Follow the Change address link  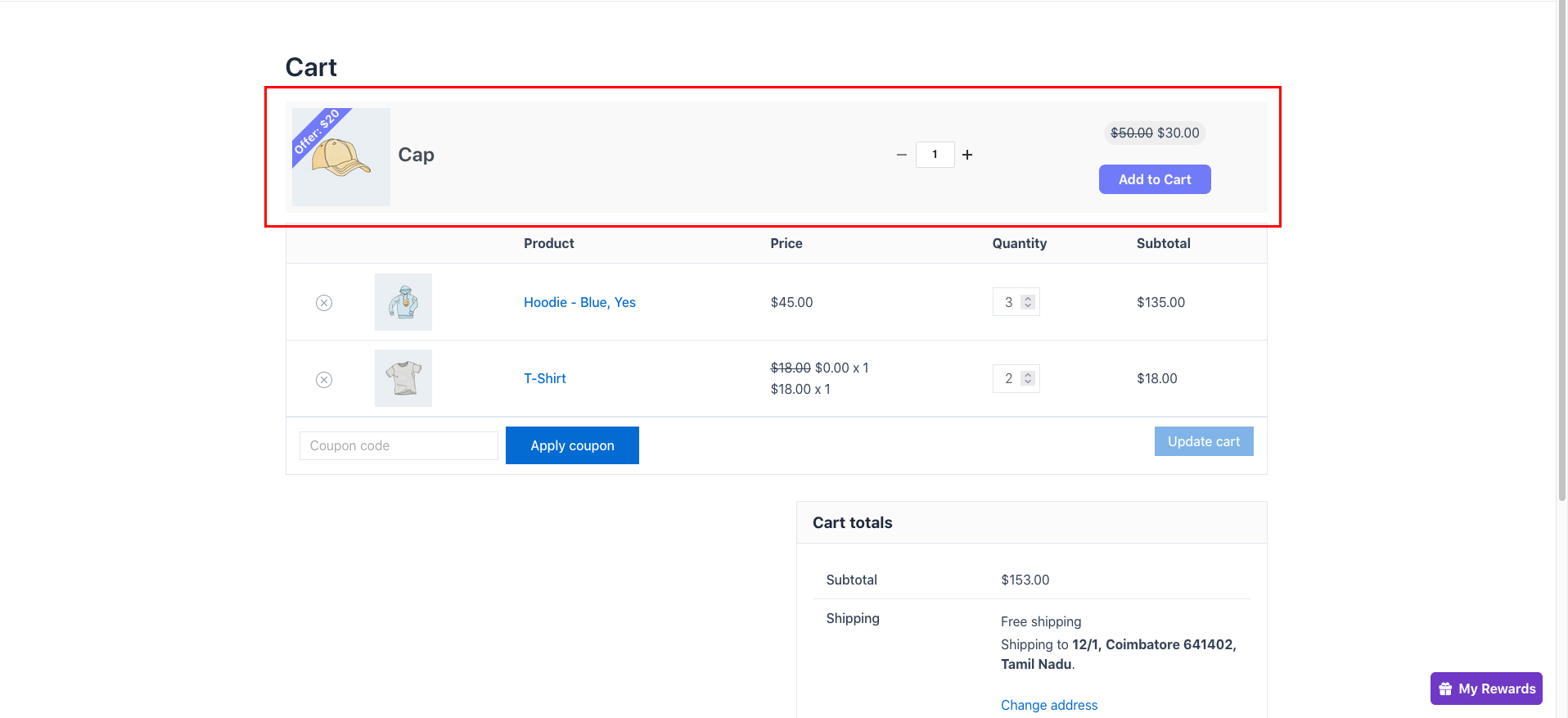tap(1049, 705)
